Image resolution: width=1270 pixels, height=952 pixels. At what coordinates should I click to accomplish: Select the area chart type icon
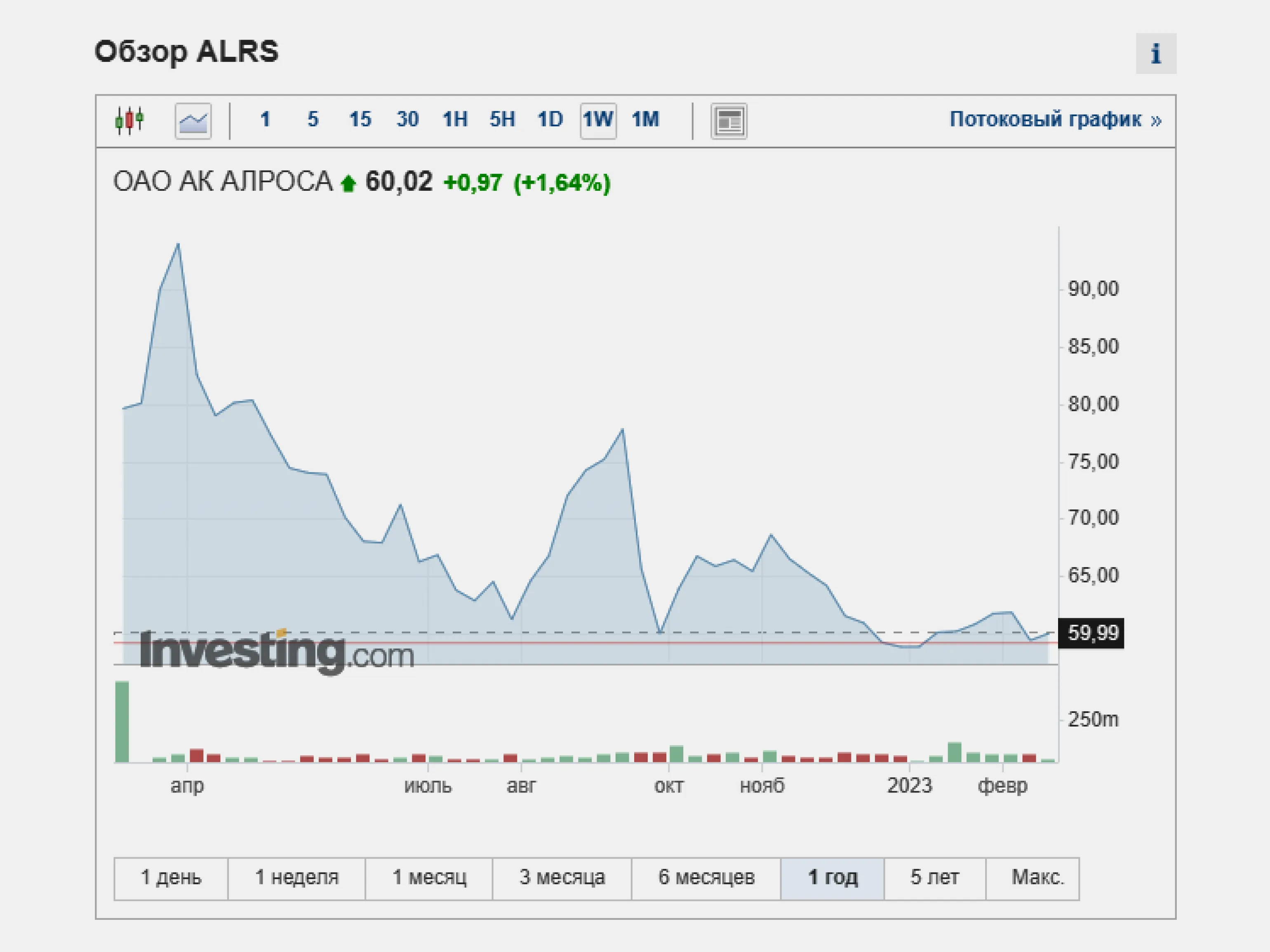193,121
